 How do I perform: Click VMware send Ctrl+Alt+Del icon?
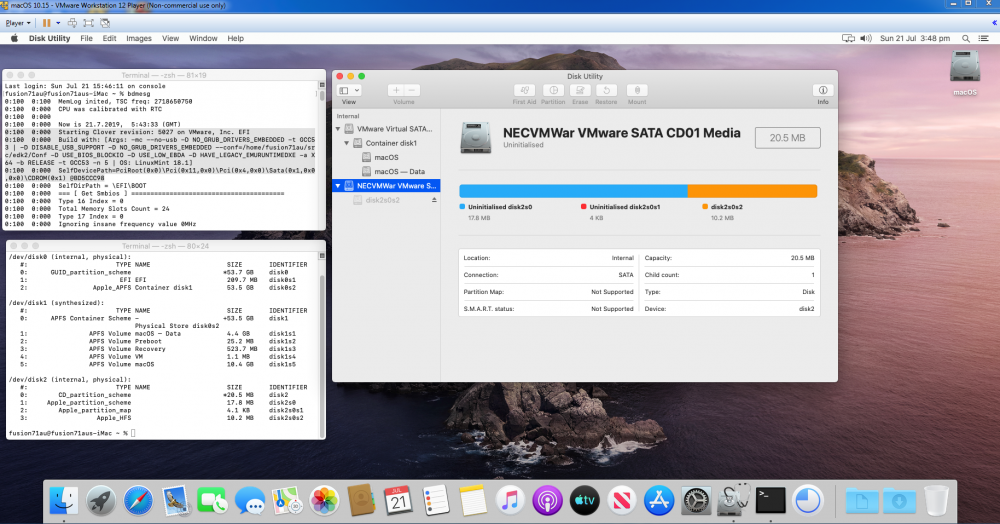[72, 23]
